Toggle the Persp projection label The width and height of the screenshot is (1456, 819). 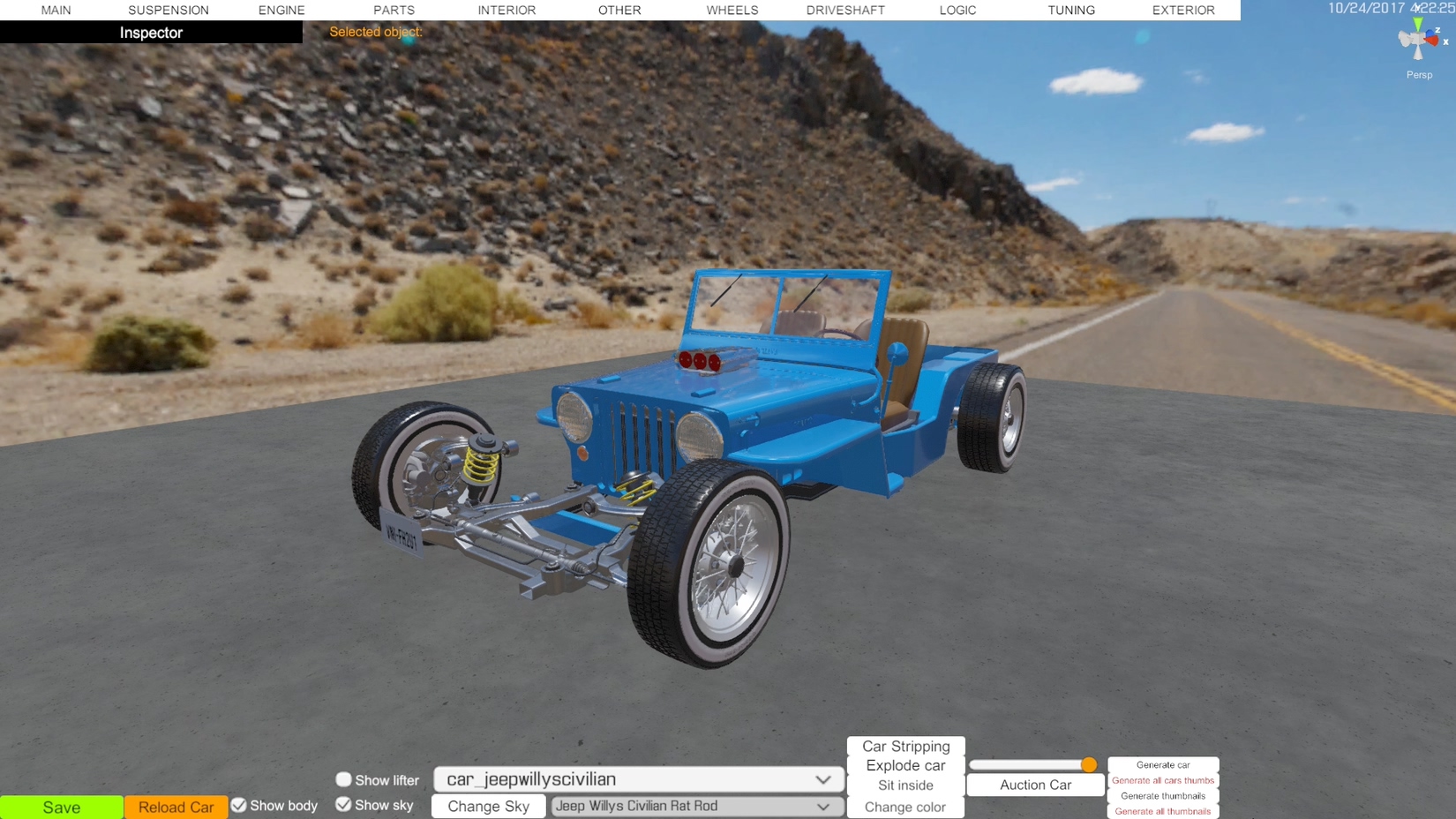coord(1419,75)
